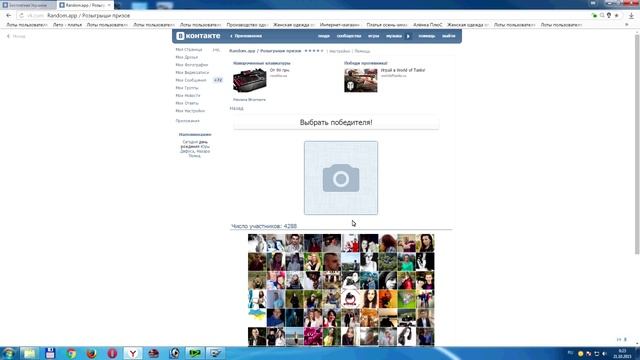Open the Opera browser icon on taskbar

(112, 353)
